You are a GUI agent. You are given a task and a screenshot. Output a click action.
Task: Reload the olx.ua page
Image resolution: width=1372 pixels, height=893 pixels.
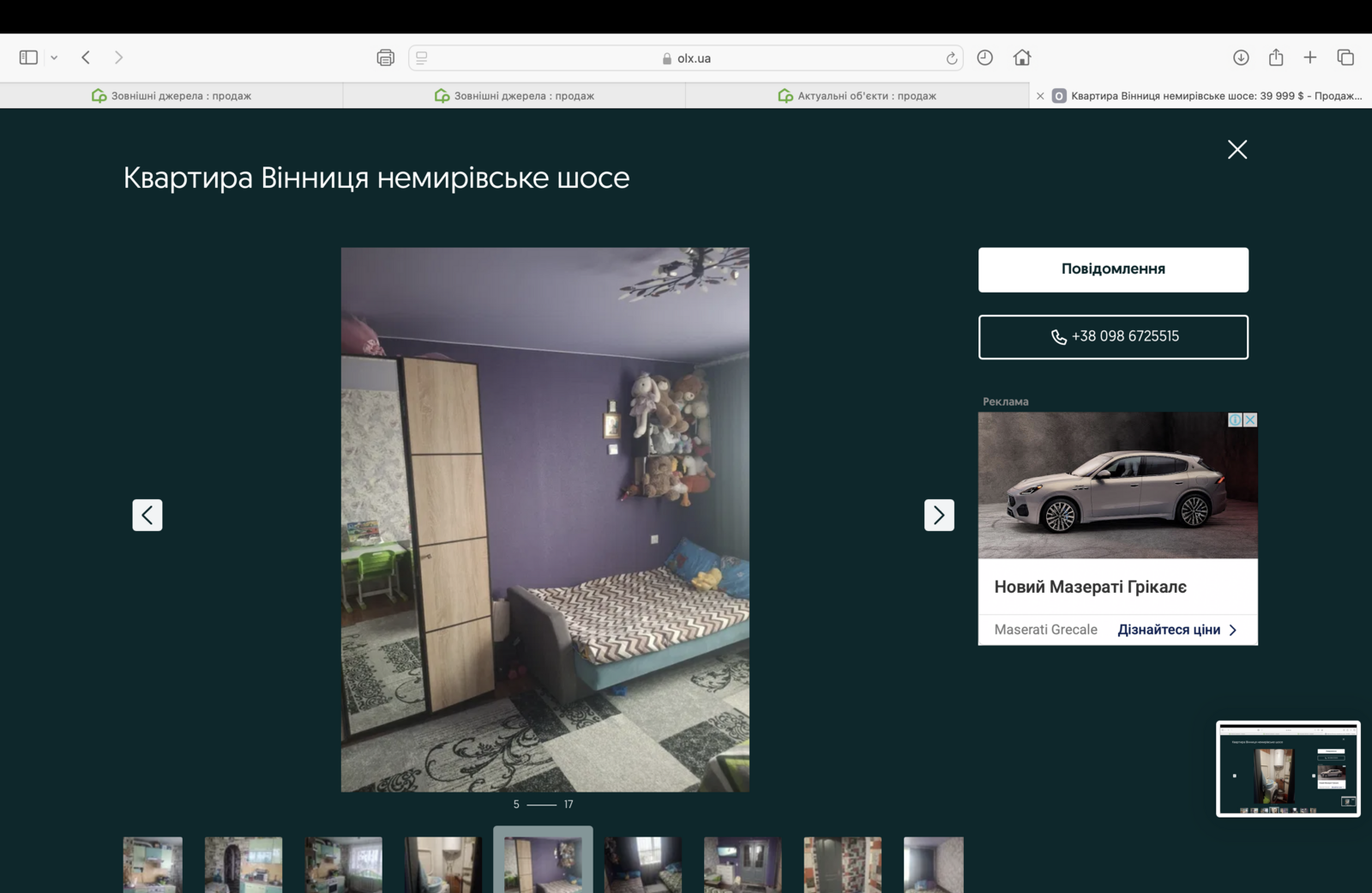click(951, 58)
